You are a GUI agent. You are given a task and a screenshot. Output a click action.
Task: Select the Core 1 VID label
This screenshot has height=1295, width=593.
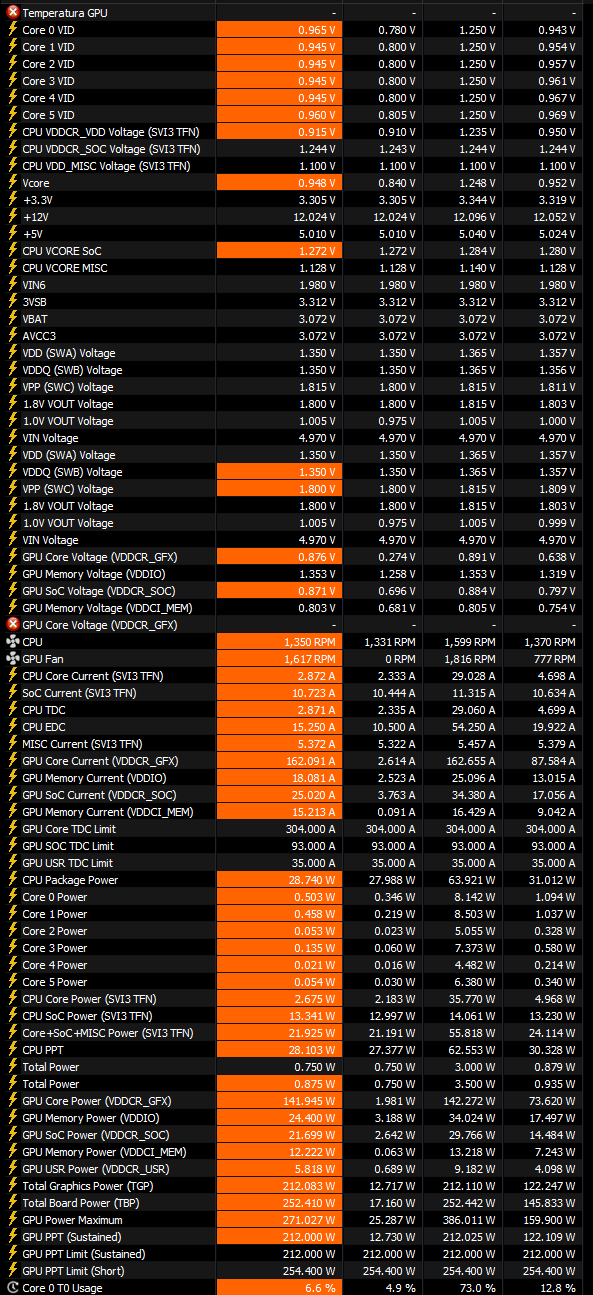click(x=48, y=47)
